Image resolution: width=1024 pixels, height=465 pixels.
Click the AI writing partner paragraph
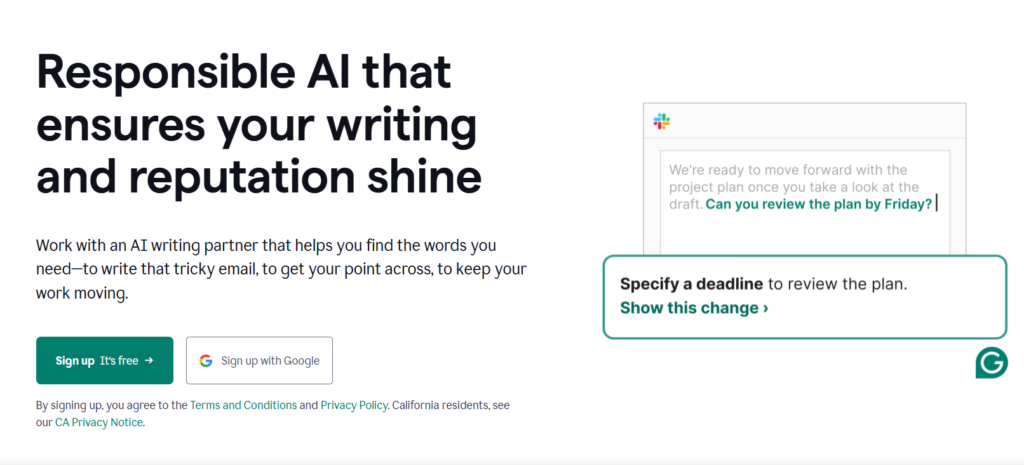coord(281,270)
